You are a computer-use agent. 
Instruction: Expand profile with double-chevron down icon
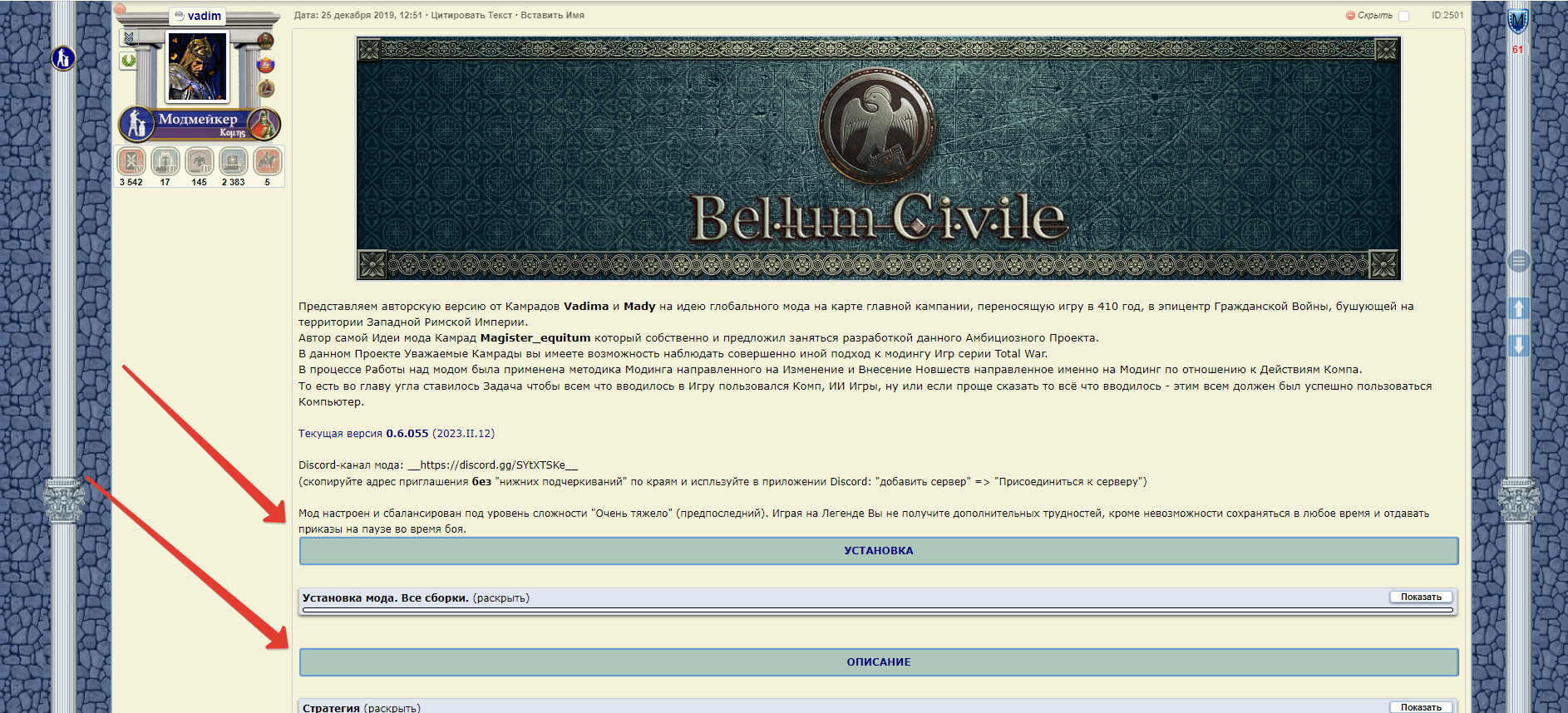129,37
